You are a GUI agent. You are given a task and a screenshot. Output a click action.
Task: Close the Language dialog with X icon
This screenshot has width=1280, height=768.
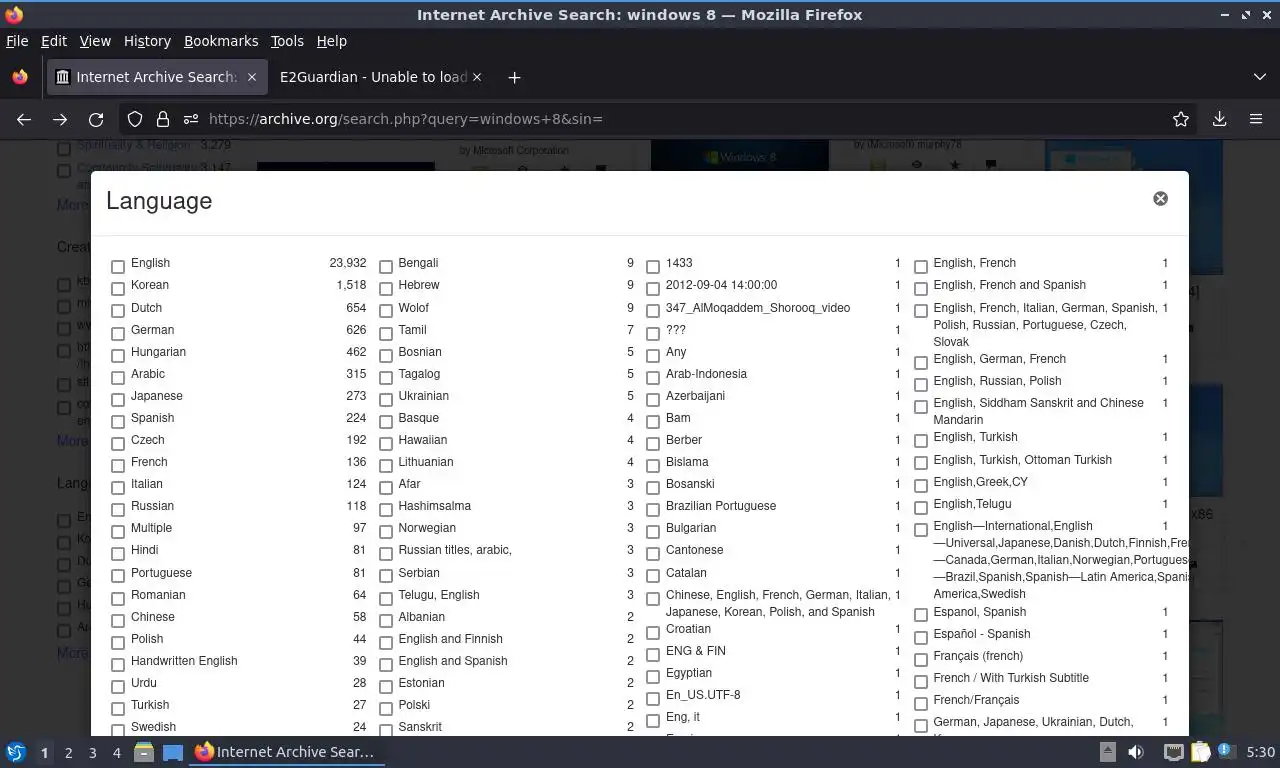(1160, 198)
